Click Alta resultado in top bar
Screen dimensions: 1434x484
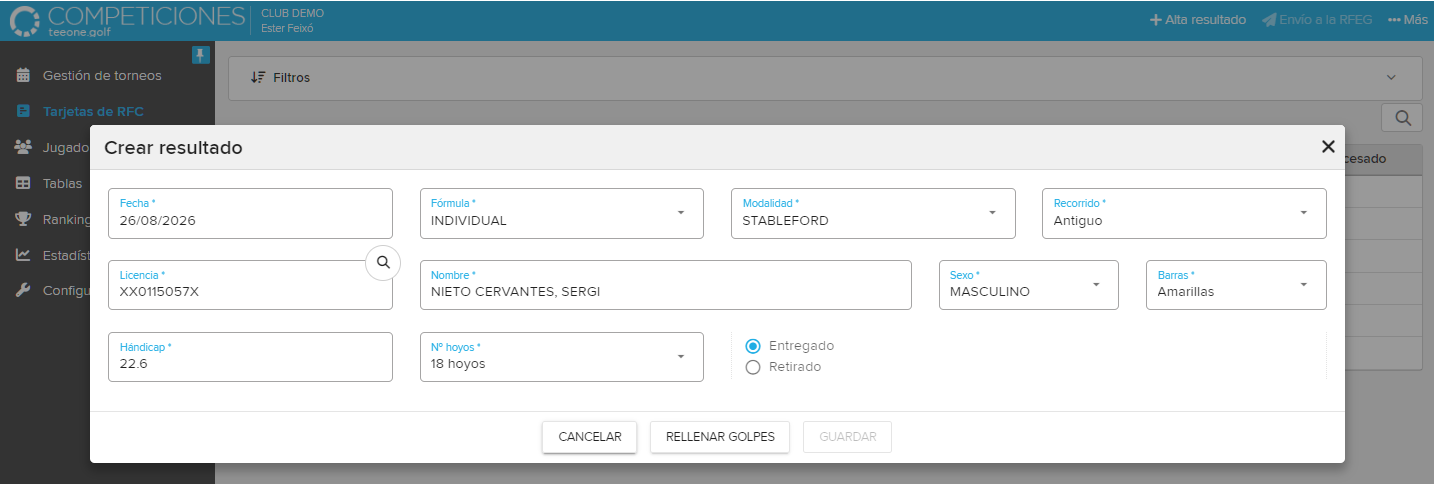coord(1198,20)
